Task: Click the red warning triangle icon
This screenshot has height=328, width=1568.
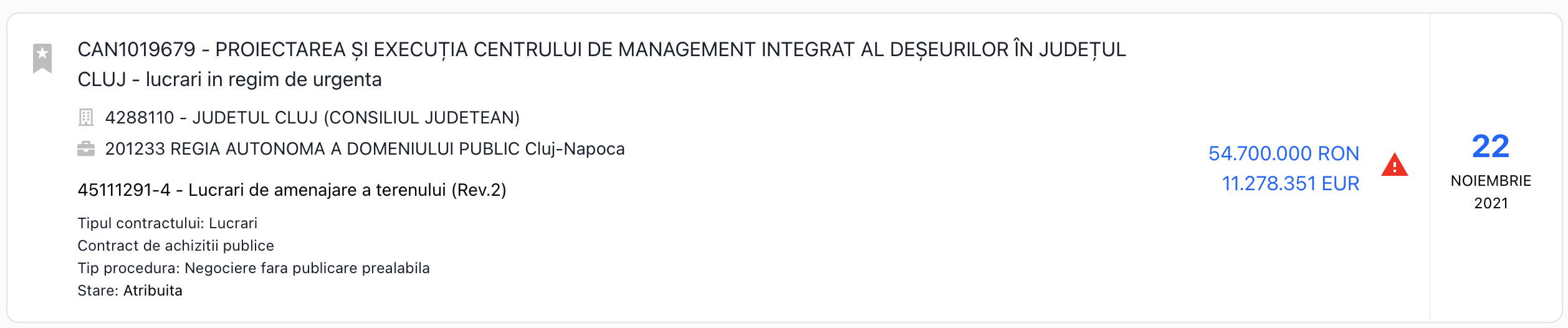Action: pyautogui.click(x=1394, y=166)
